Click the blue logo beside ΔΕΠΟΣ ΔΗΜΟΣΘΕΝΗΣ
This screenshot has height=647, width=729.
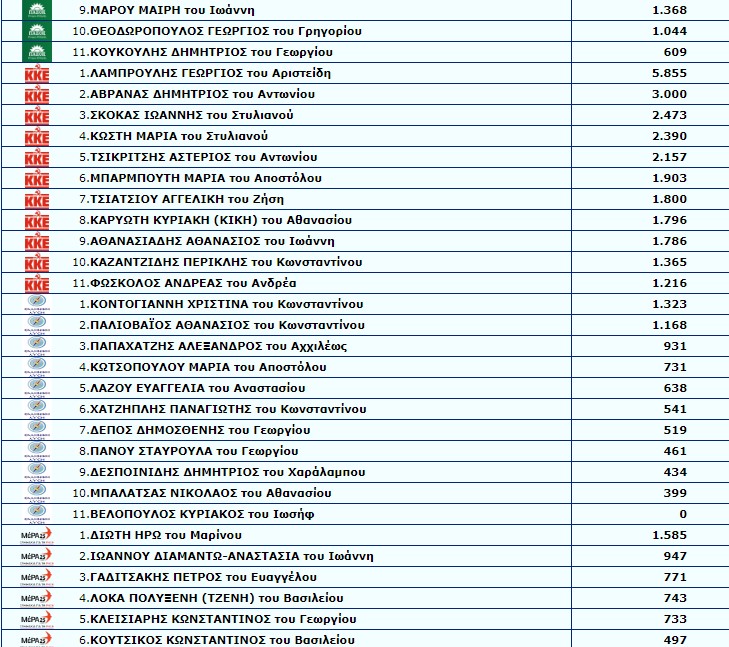coord(37,430)
